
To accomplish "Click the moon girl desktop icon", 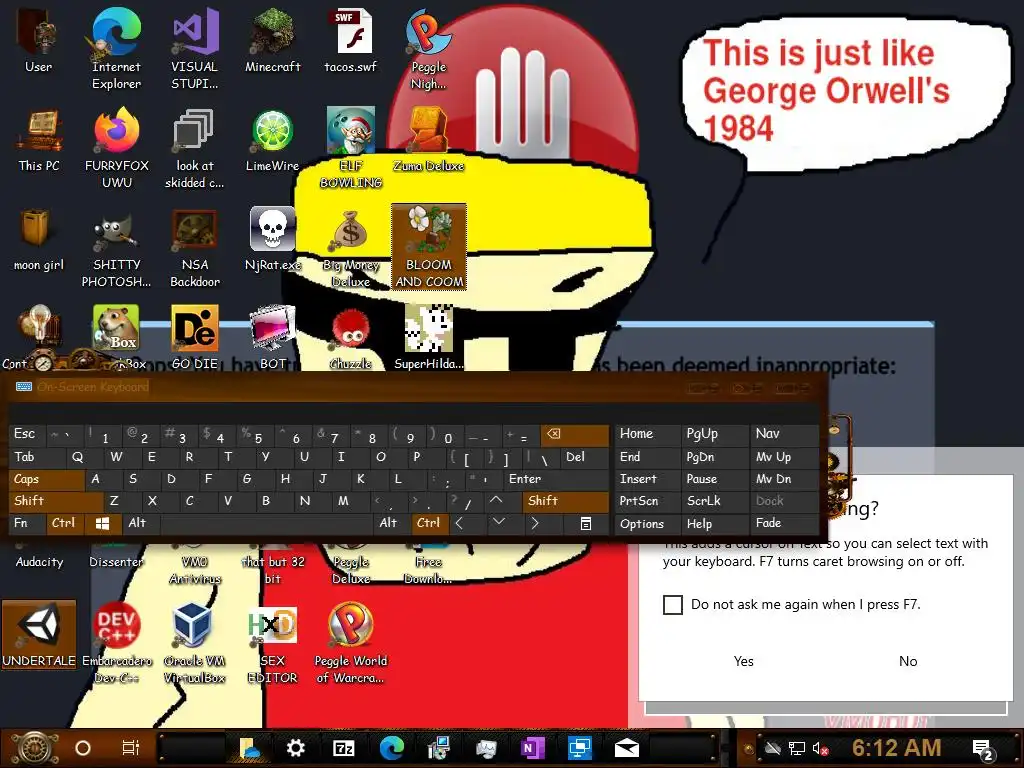I will click(x=39, y=240).
